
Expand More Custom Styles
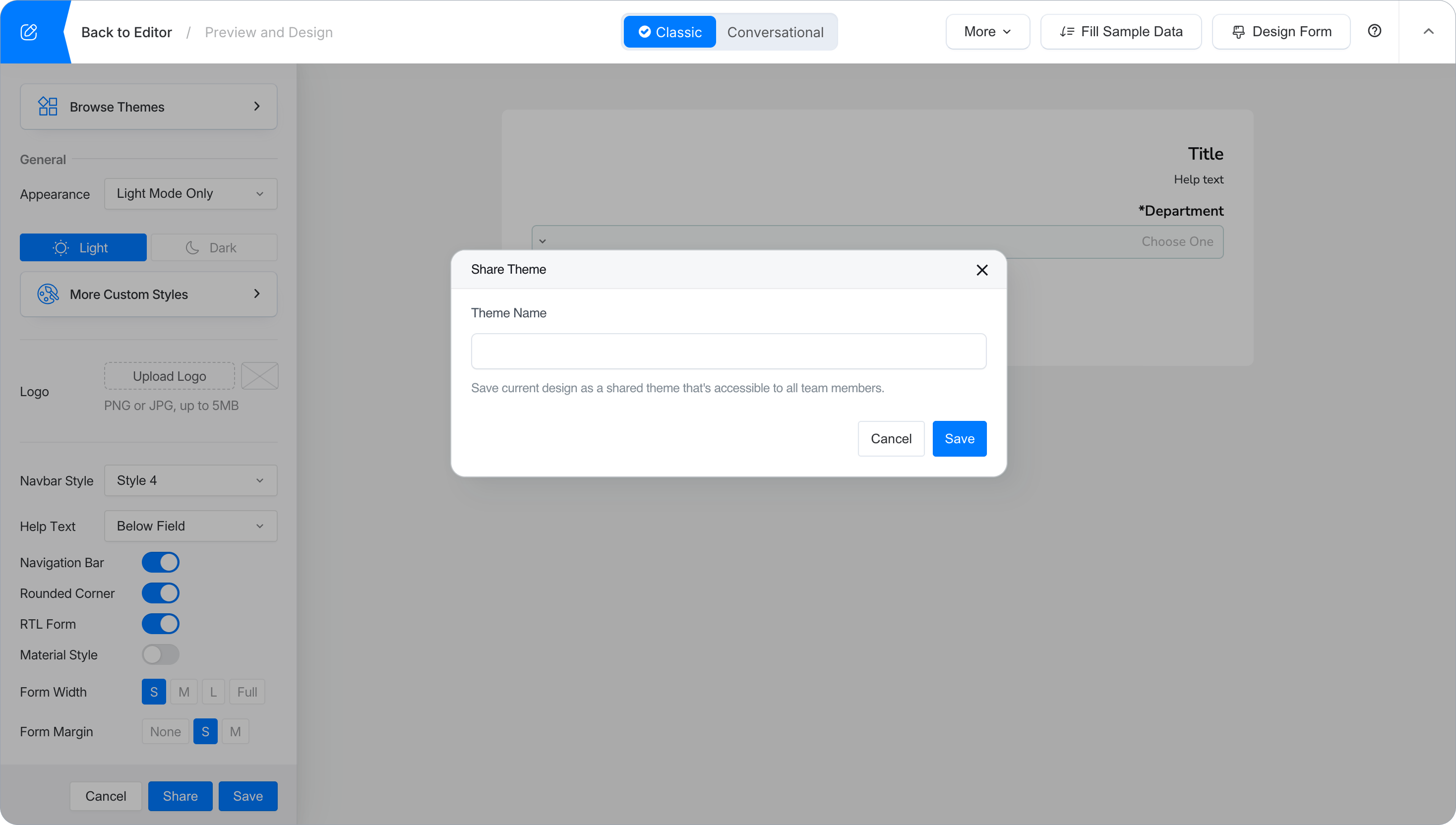pos(148,294)
